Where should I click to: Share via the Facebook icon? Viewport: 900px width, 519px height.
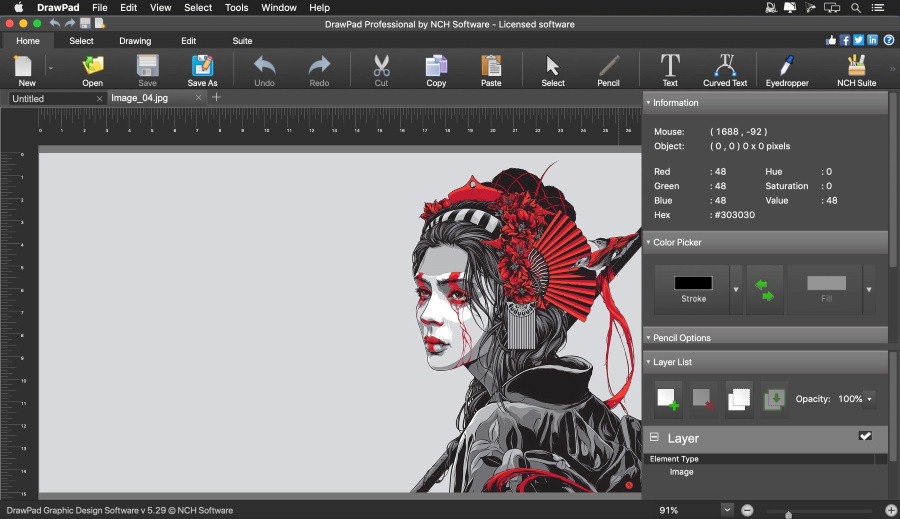845,40
